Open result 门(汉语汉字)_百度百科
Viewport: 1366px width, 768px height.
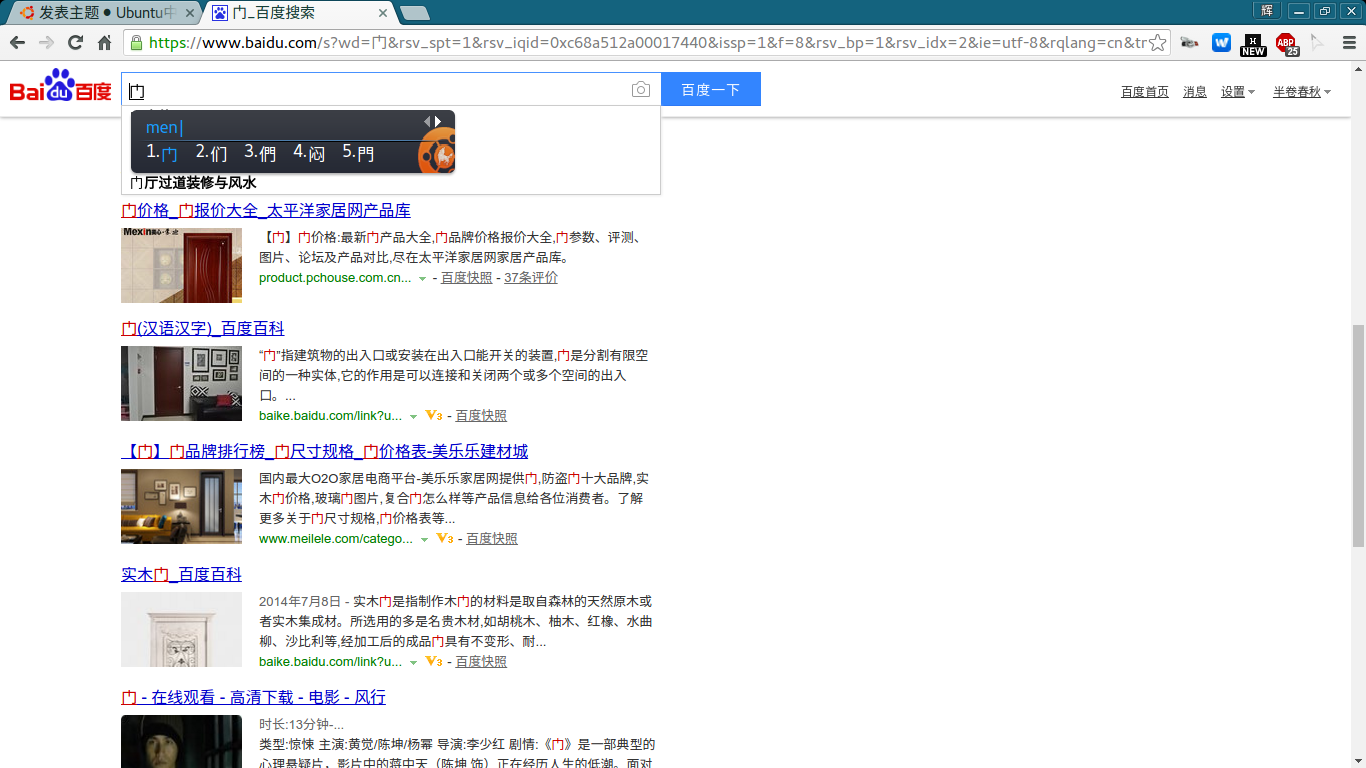(x=203, y=328)
